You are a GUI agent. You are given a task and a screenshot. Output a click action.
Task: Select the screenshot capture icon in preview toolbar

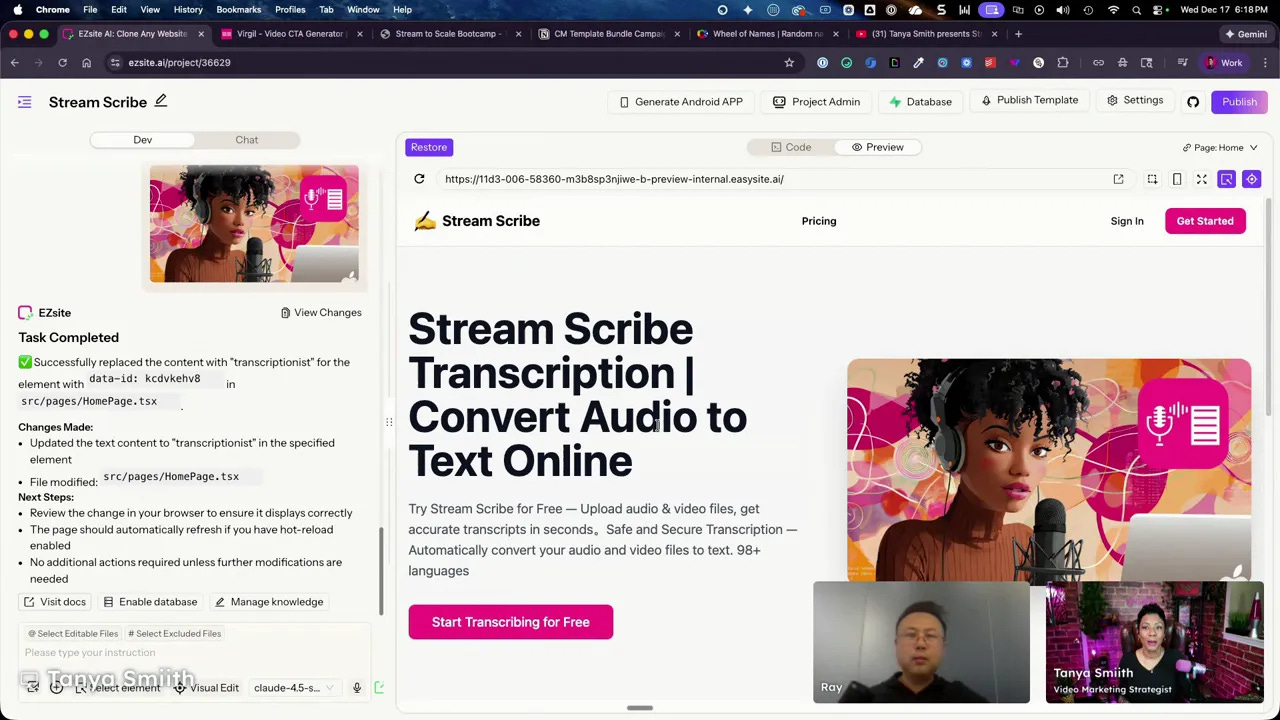click(1152, 179)
